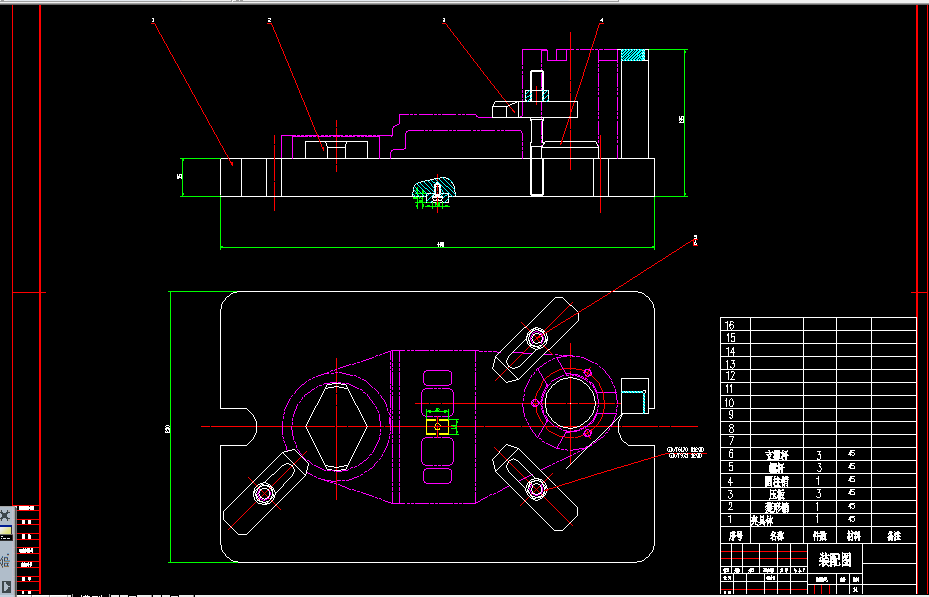Pick the pale yellow swatch on the palette

[x=5, y=532]
